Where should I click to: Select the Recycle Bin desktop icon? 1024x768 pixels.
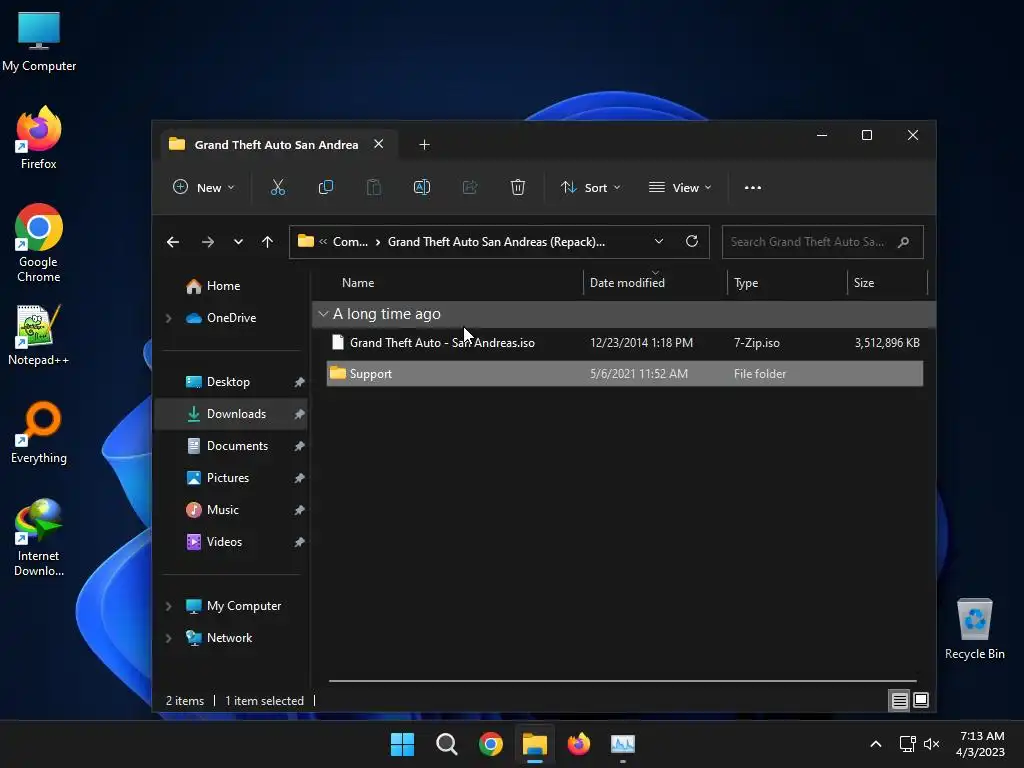(x=974, y=629)
